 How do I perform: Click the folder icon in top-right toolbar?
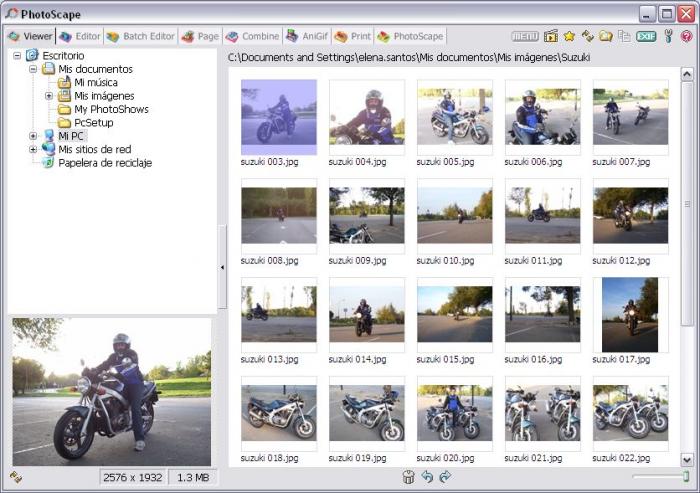pos(606,36)
